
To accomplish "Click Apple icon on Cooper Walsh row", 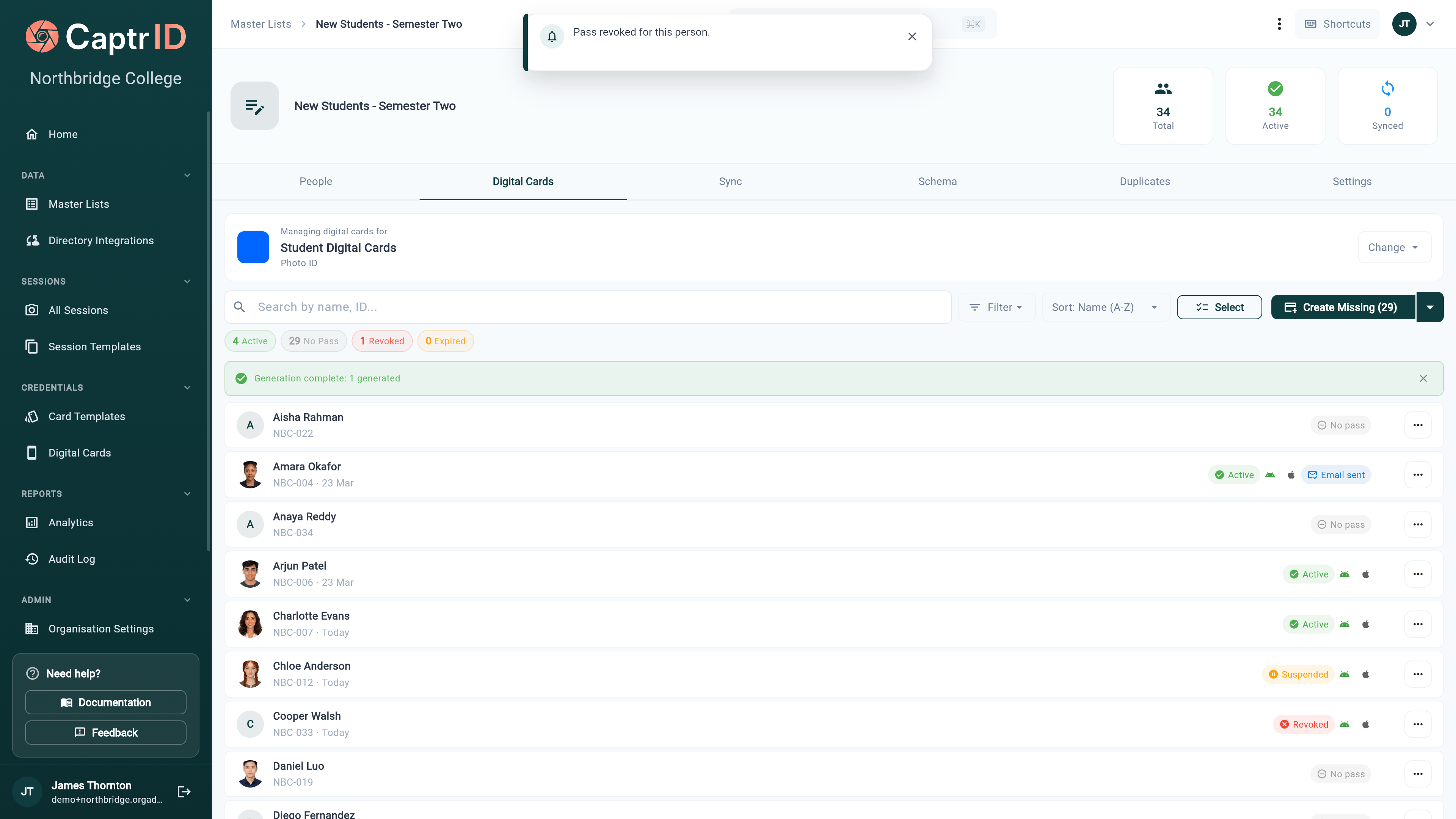I will pos(1365,724).
